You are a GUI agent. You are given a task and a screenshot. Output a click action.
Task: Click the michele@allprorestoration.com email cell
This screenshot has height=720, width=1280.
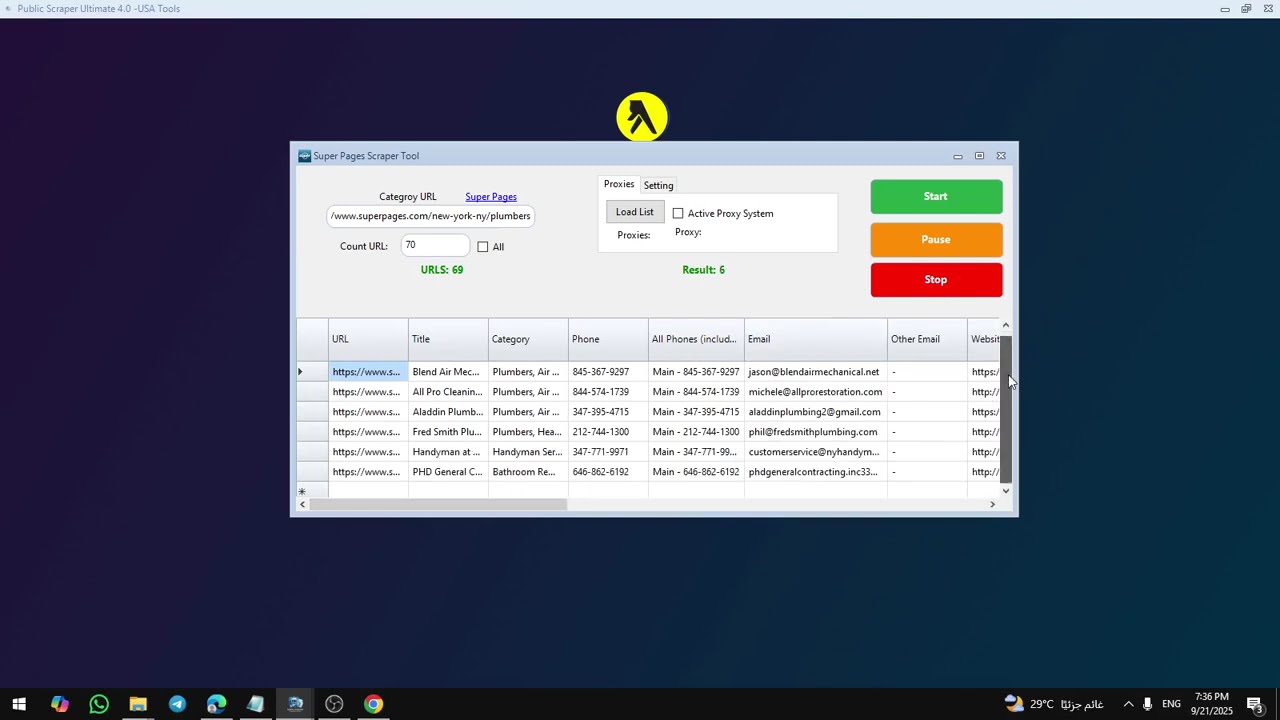pos(816,392)
